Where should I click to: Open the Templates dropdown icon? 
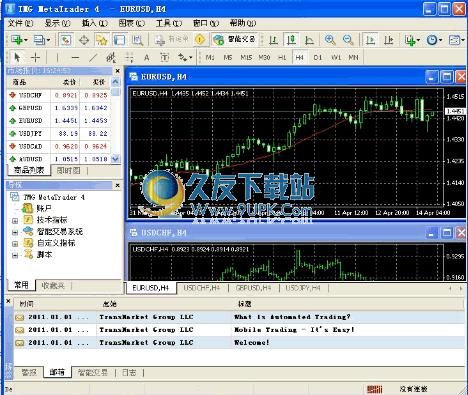point(456,40)
